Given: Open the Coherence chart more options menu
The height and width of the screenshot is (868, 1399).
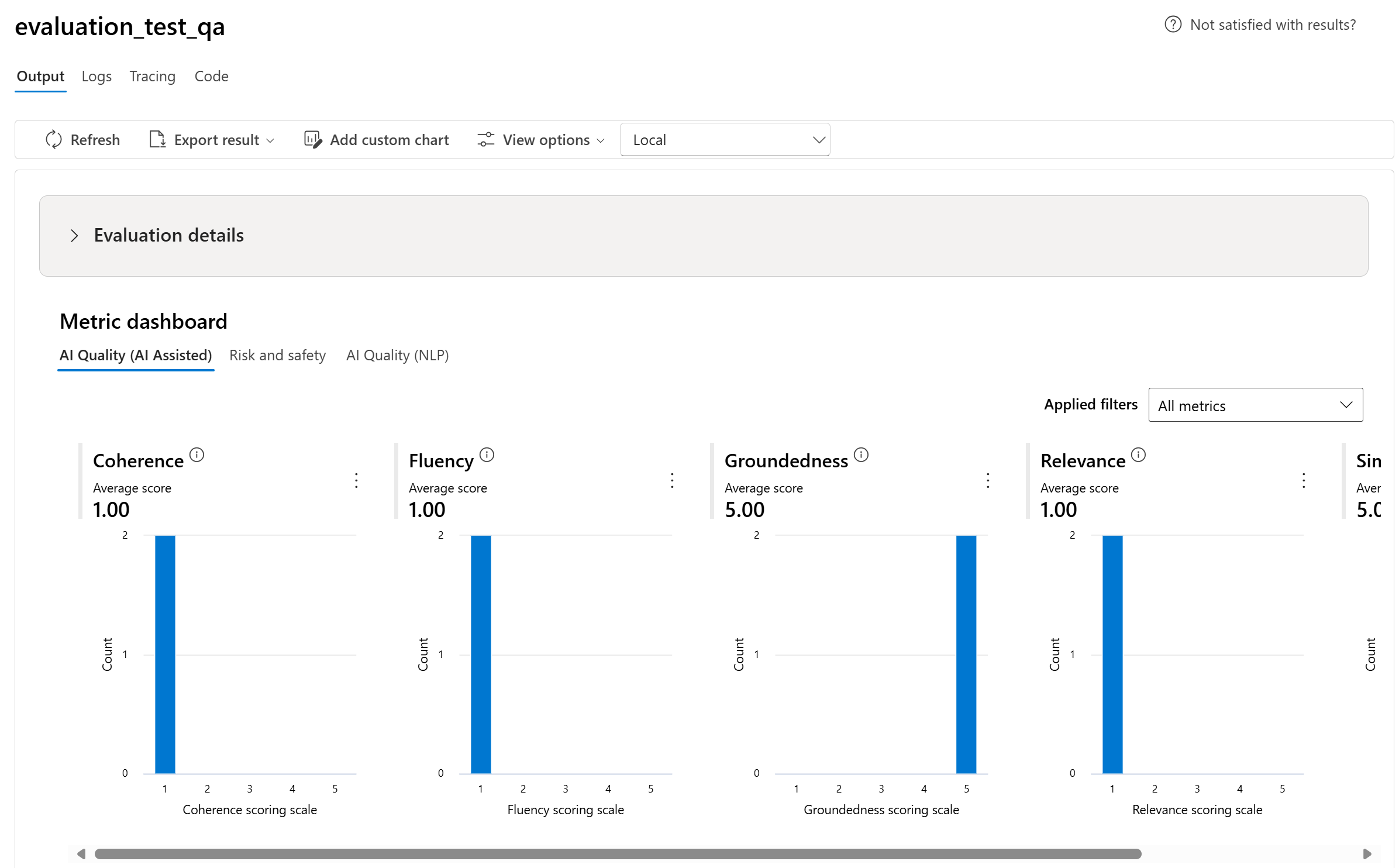Looking at the screenshot, I should pos(356,481).
